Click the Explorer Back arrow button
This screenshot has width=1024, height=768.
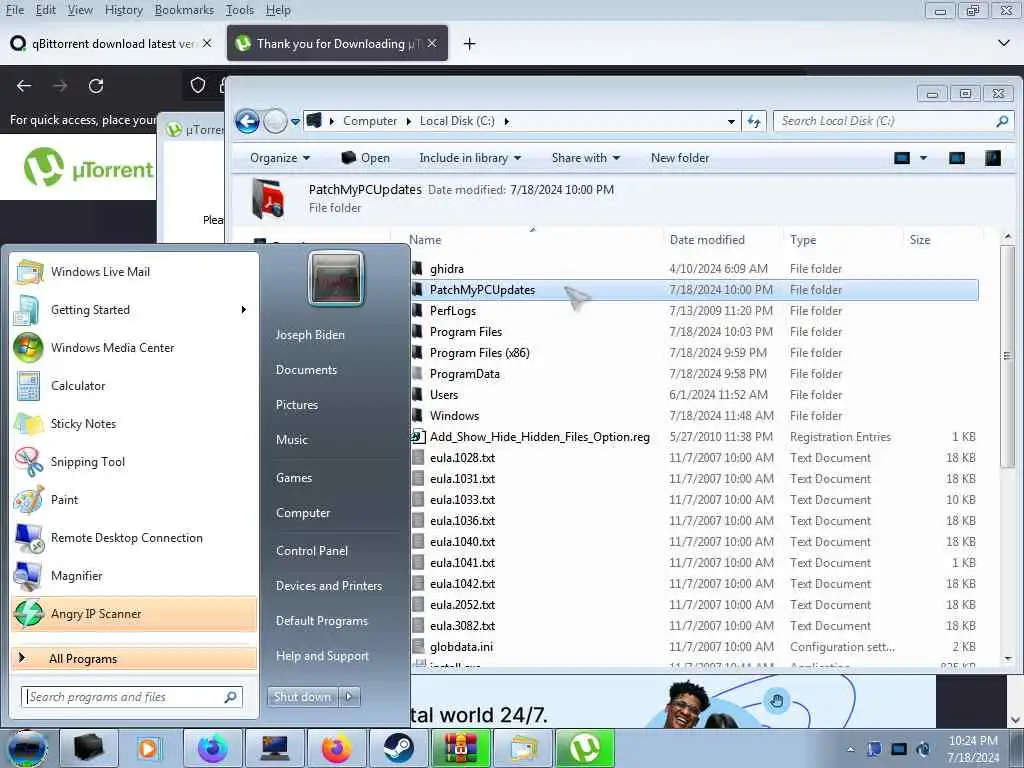pyautogui.click(x=248, y=121)
